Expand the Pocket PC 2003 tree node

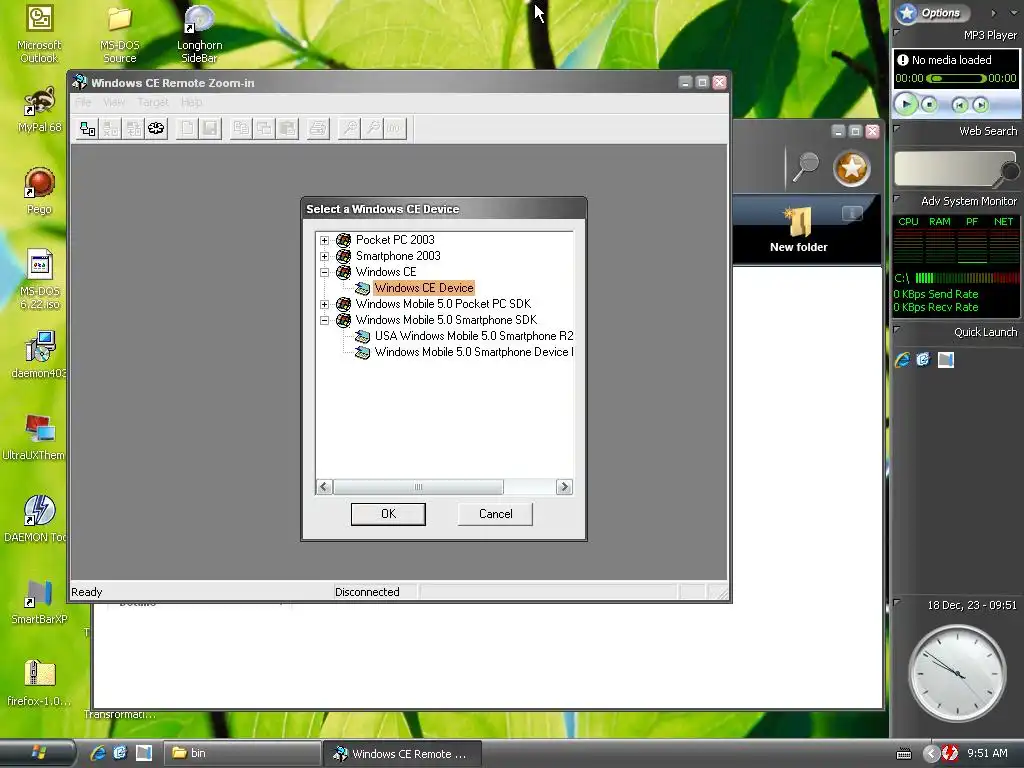tap(325, 240)
